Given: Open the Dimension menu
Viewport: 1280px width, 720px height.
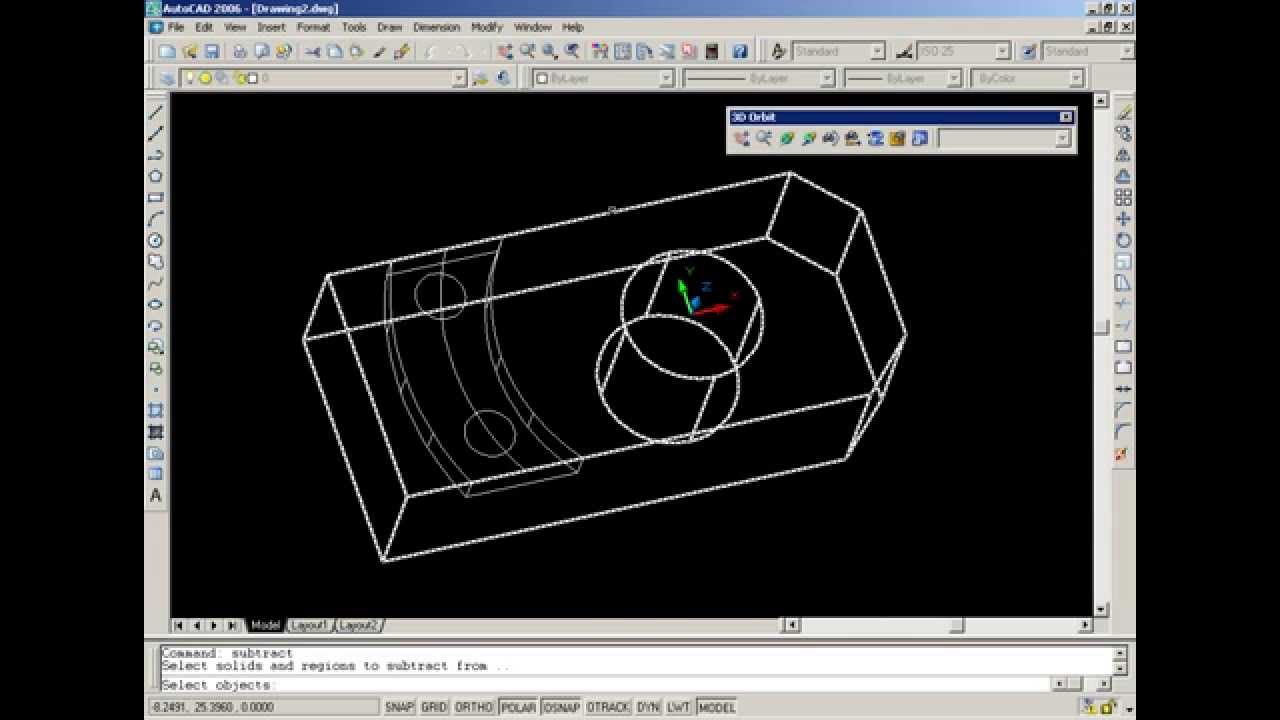Looking at the screenshot, I should pos(437,27).
